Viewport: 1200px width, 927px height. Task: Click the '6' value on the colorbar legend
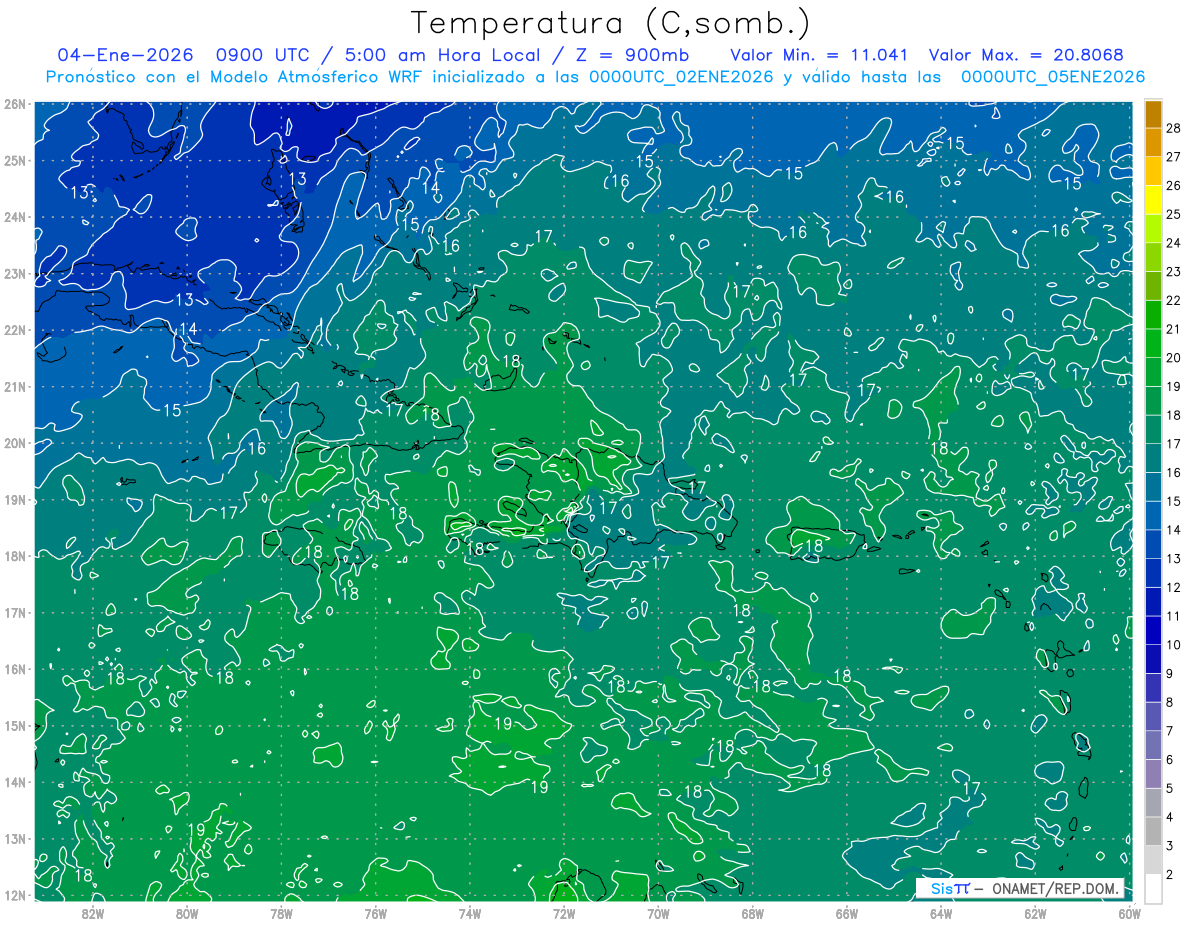click(1170, 760)
